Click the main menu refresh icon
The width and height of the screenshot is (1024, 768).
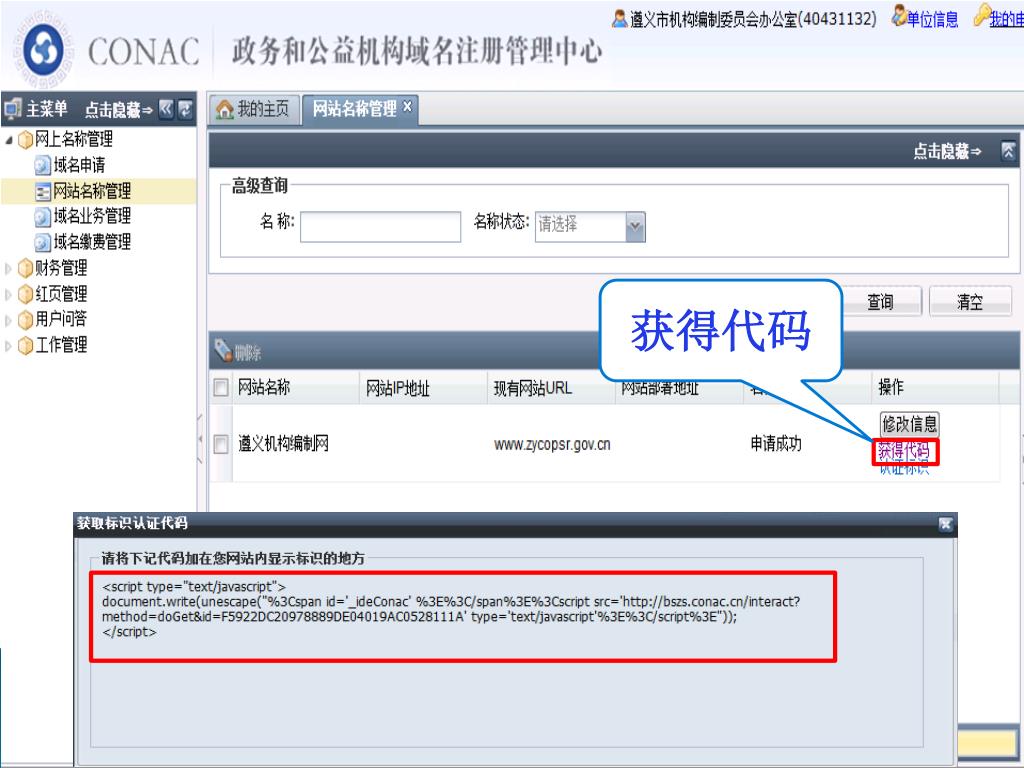pyautogui.click(x=186, y=108)
